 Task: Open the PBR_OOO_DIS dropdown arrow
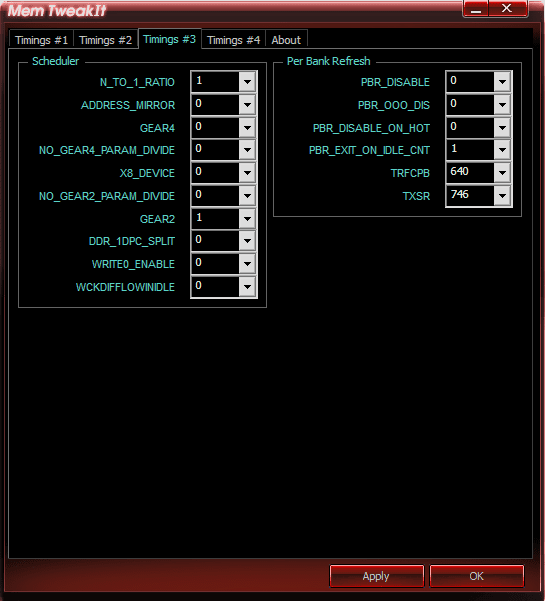pos(502,105)
